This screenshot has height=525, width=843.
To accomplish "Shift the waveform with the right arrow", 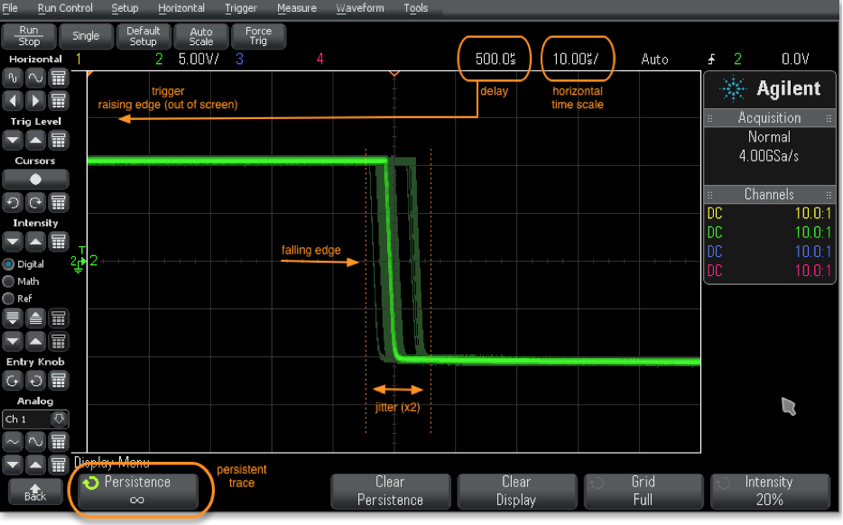I will tap(35, 100).
